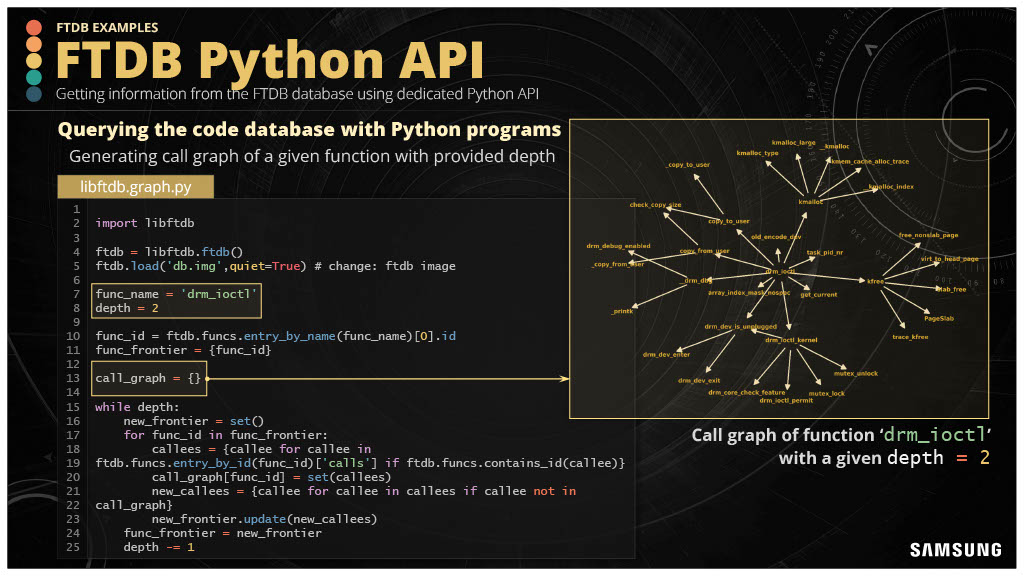Screen dimensions: 1024x576
Task: Click the 'for func_id in func_frontier:' line
Action: [x=225, y=435]
